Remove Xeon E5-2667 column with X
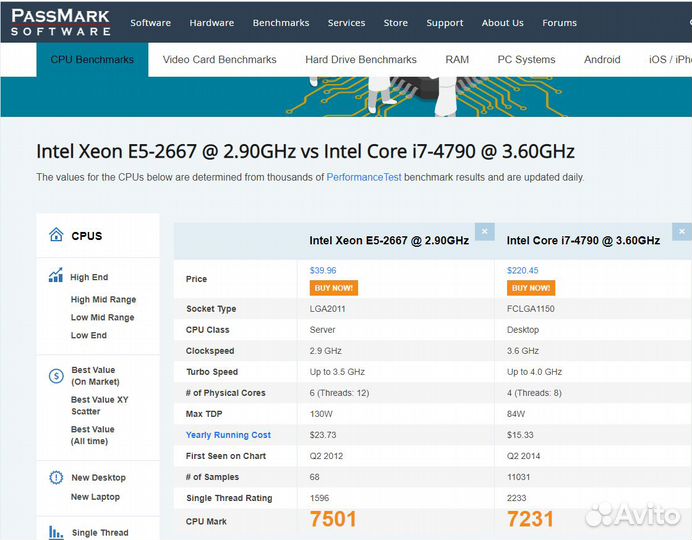Screen dimensions: 692x540 pos(485,232)
